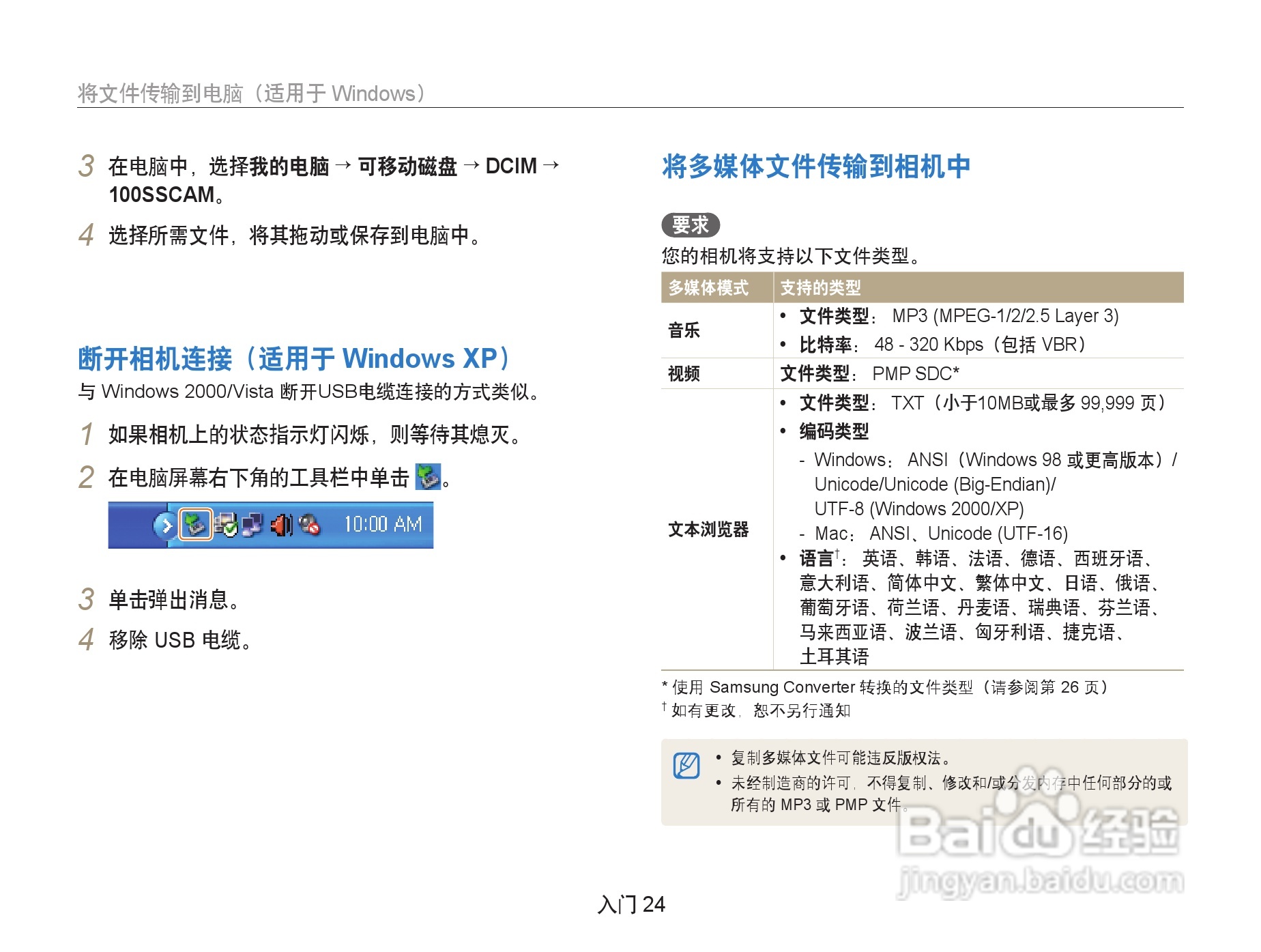Toggle the orange-highlighted USB removal icon

coord(196,524)
